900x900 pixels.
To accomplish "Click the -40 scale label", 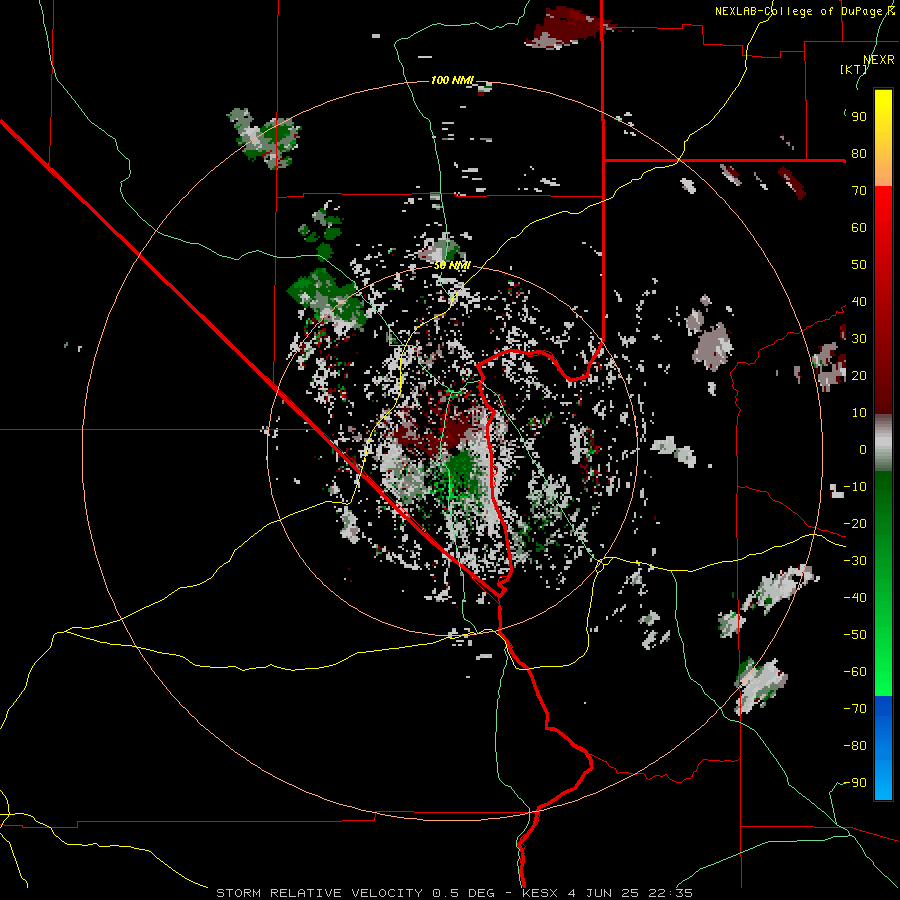I will pyautogui.click(x=855, y=598).
